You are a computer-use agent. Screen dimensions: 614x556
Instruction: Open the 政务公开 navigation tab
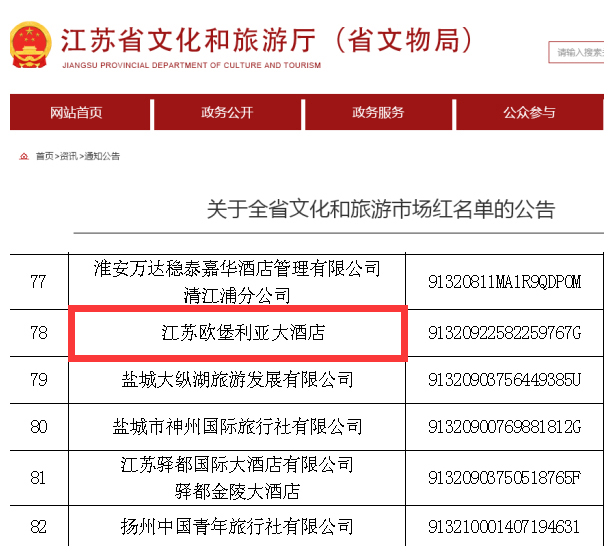[x=227, y=113]
